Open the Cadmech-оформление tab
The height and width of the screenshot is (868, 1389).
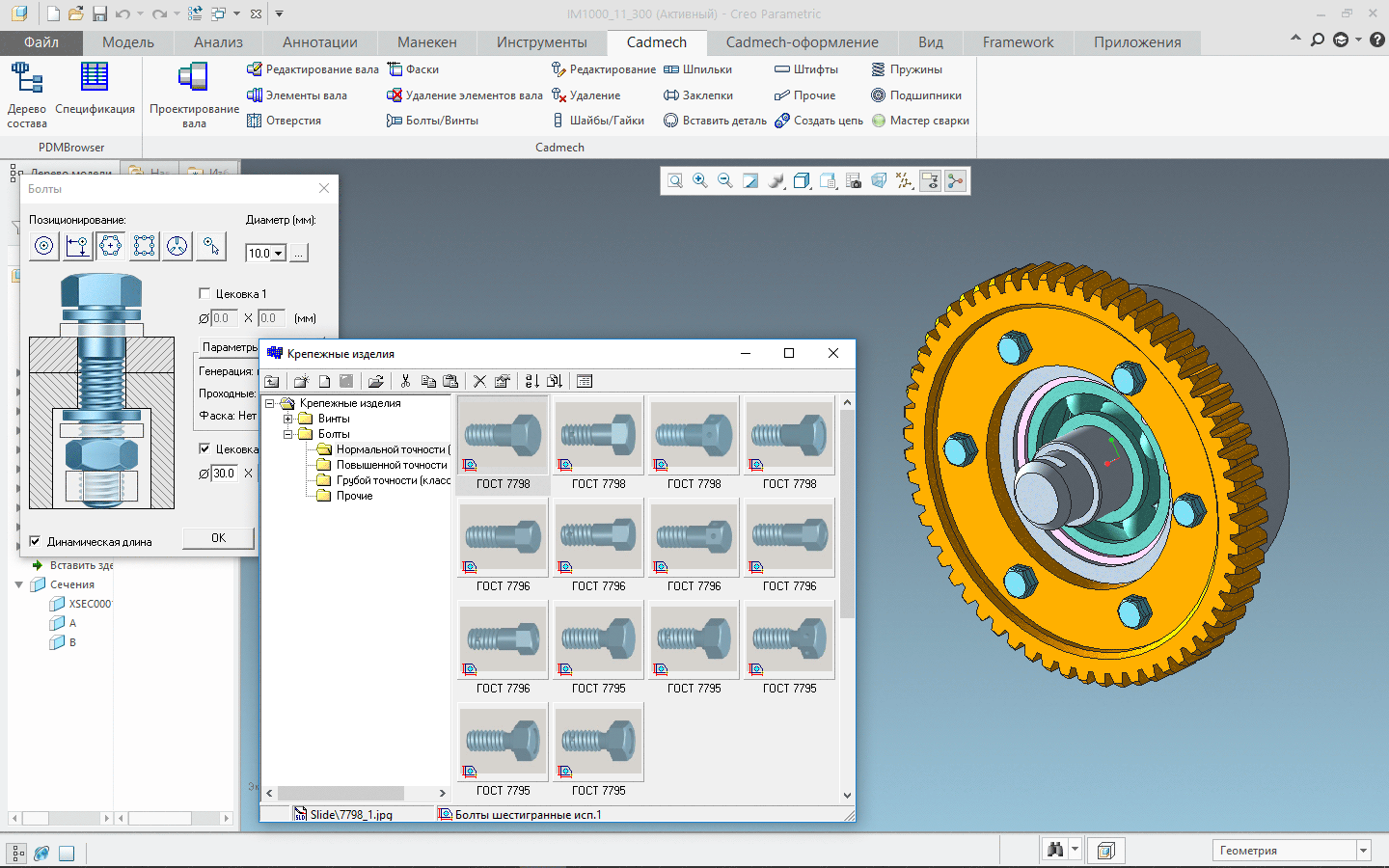(x=802, y=42)
